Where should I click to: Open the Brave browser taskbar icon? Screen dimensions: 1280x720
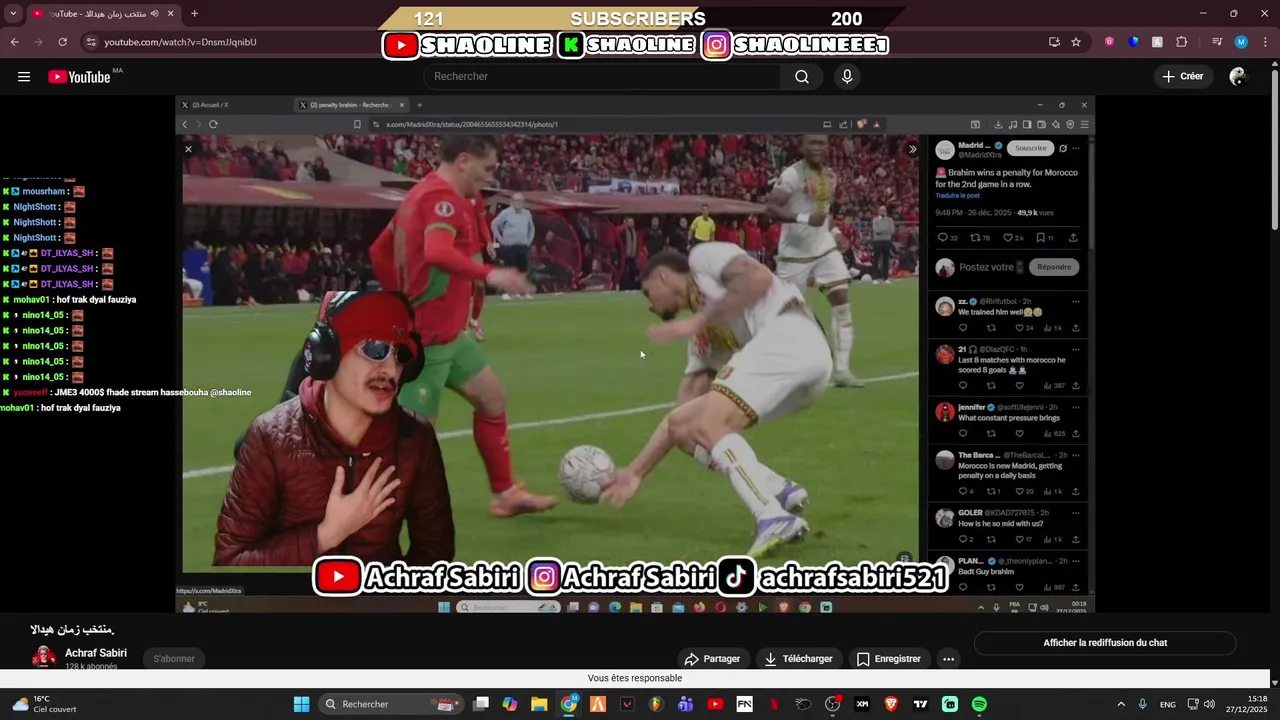[891, 704]
